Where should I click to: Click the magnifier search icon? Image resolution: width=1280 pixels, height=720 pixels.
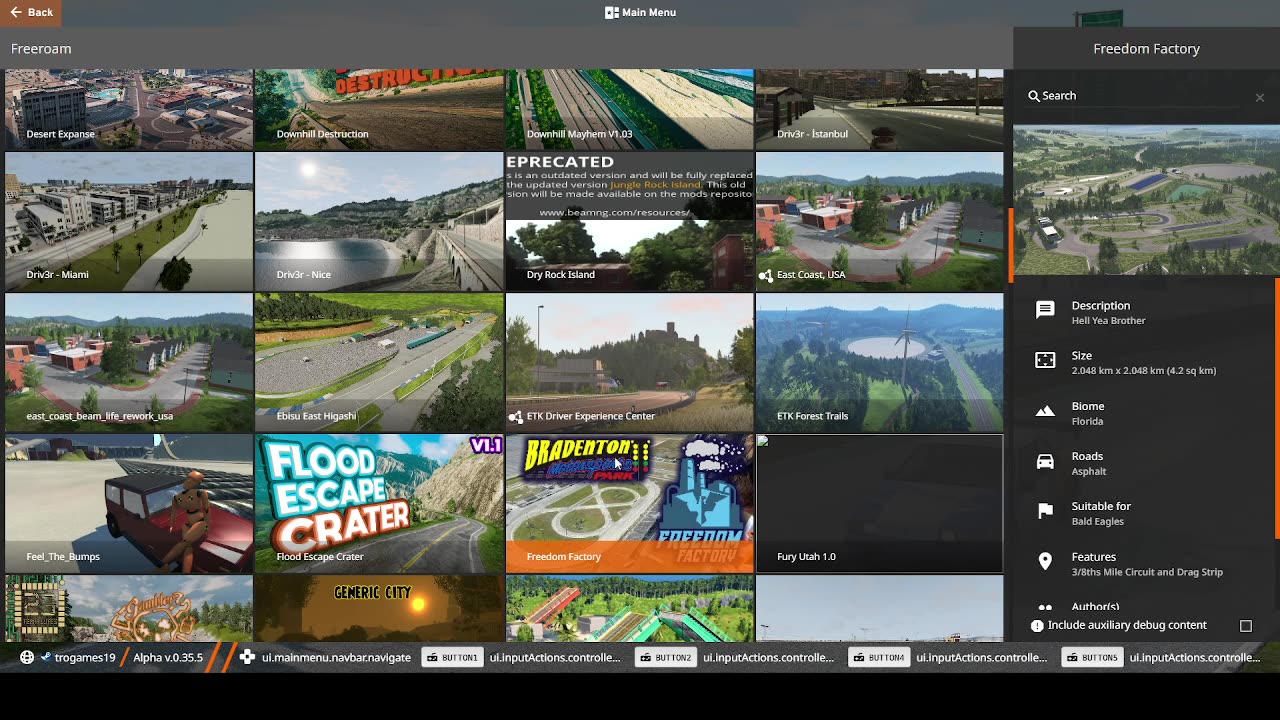pyautogui.click(x=1034, y=96)
